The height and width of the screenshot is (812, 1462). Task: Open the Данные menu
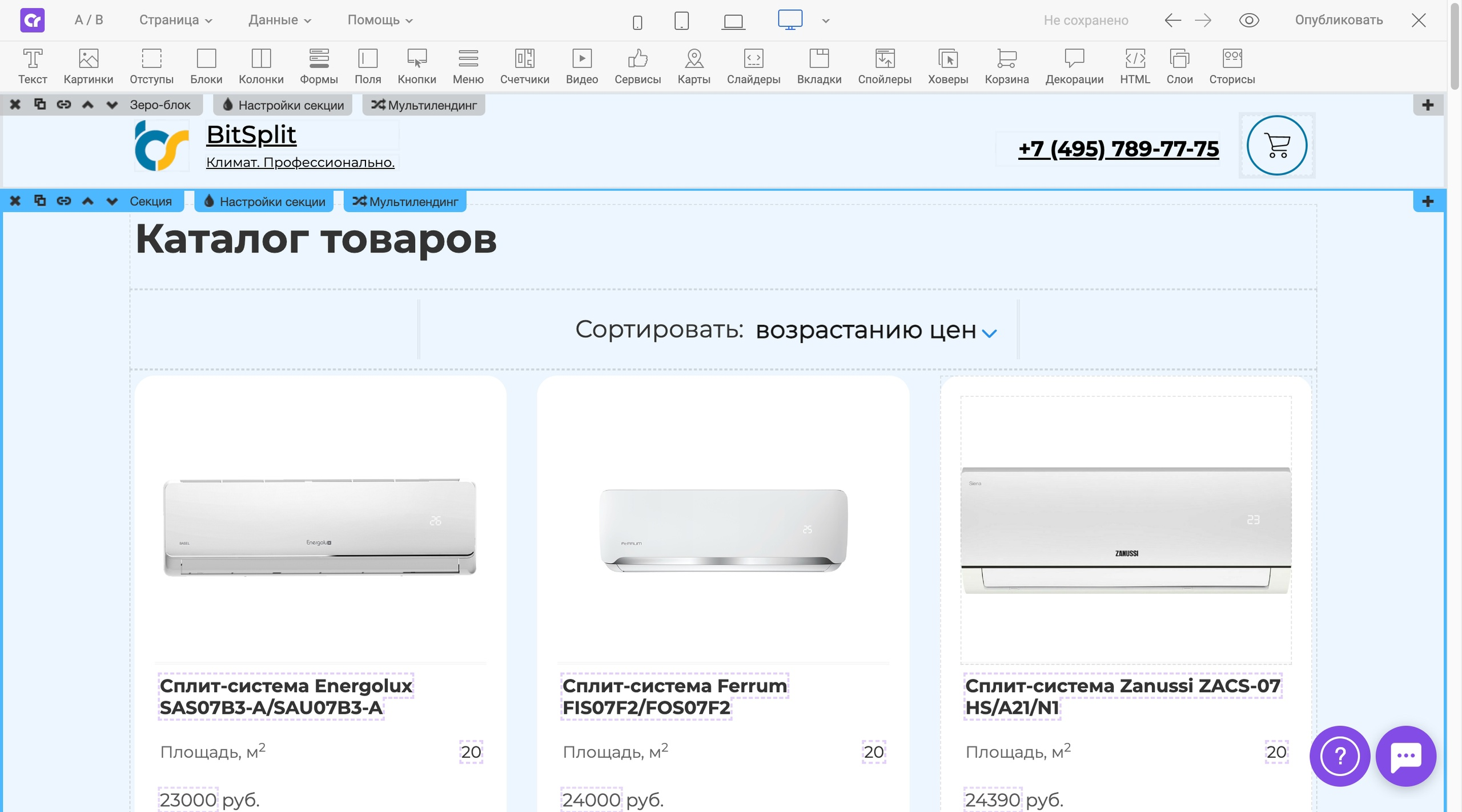pyautogui.click(x=280, y=20)
